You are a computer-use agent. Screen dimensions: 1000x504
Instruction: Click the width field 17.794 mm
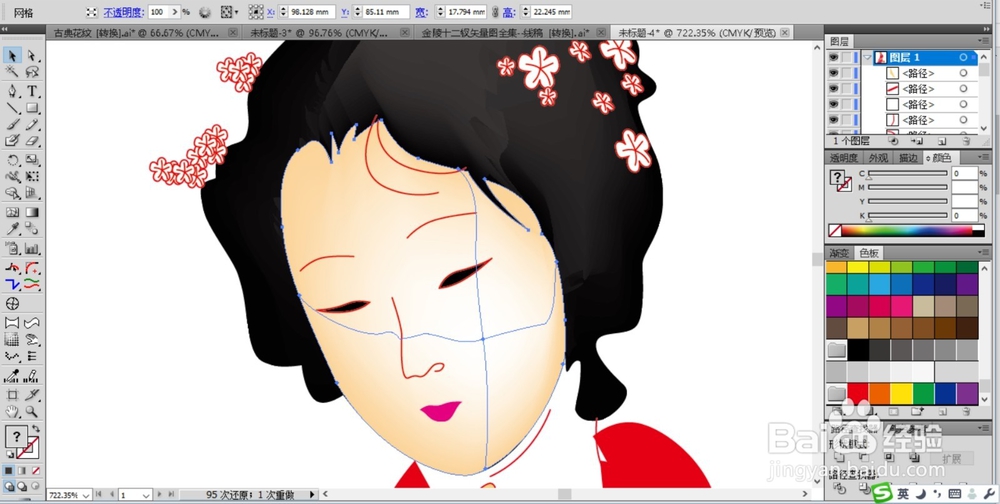pyautogui.click(x=466, y=12)
